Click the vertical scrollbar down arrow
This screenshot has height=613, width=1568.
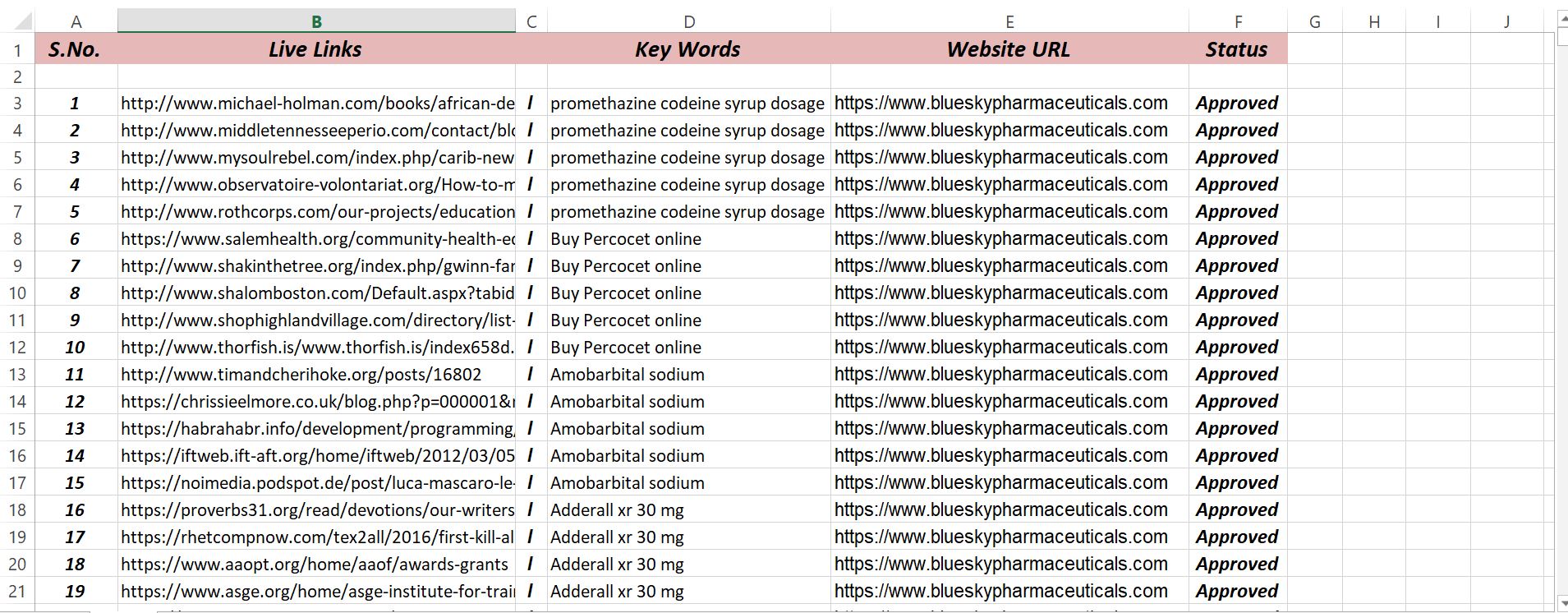coord(1561,604)
